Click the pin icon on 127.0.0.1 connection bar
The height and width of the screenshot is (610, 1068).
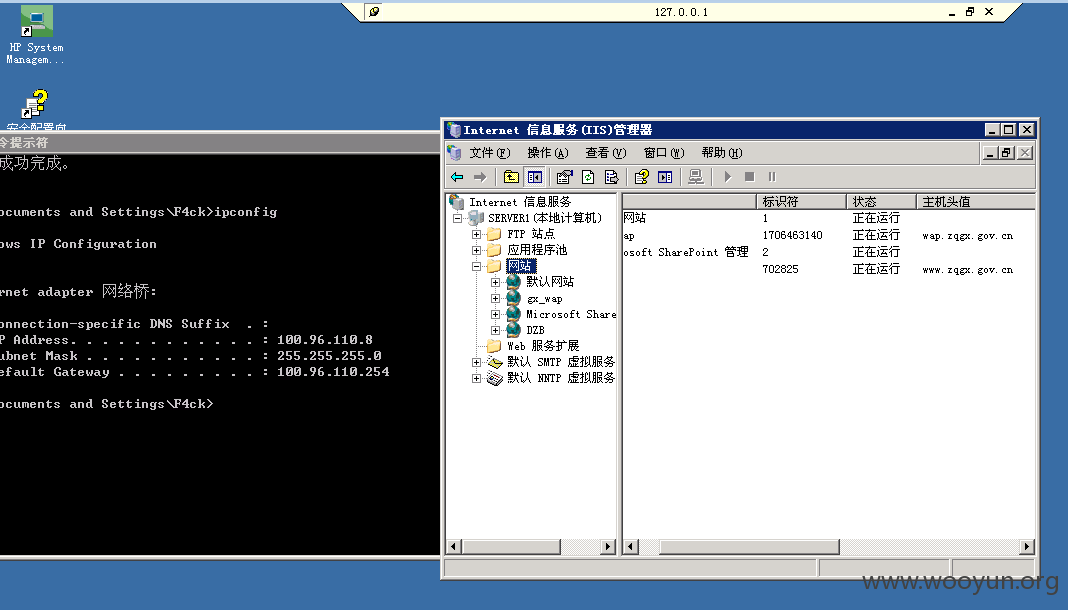coord(373,12)
